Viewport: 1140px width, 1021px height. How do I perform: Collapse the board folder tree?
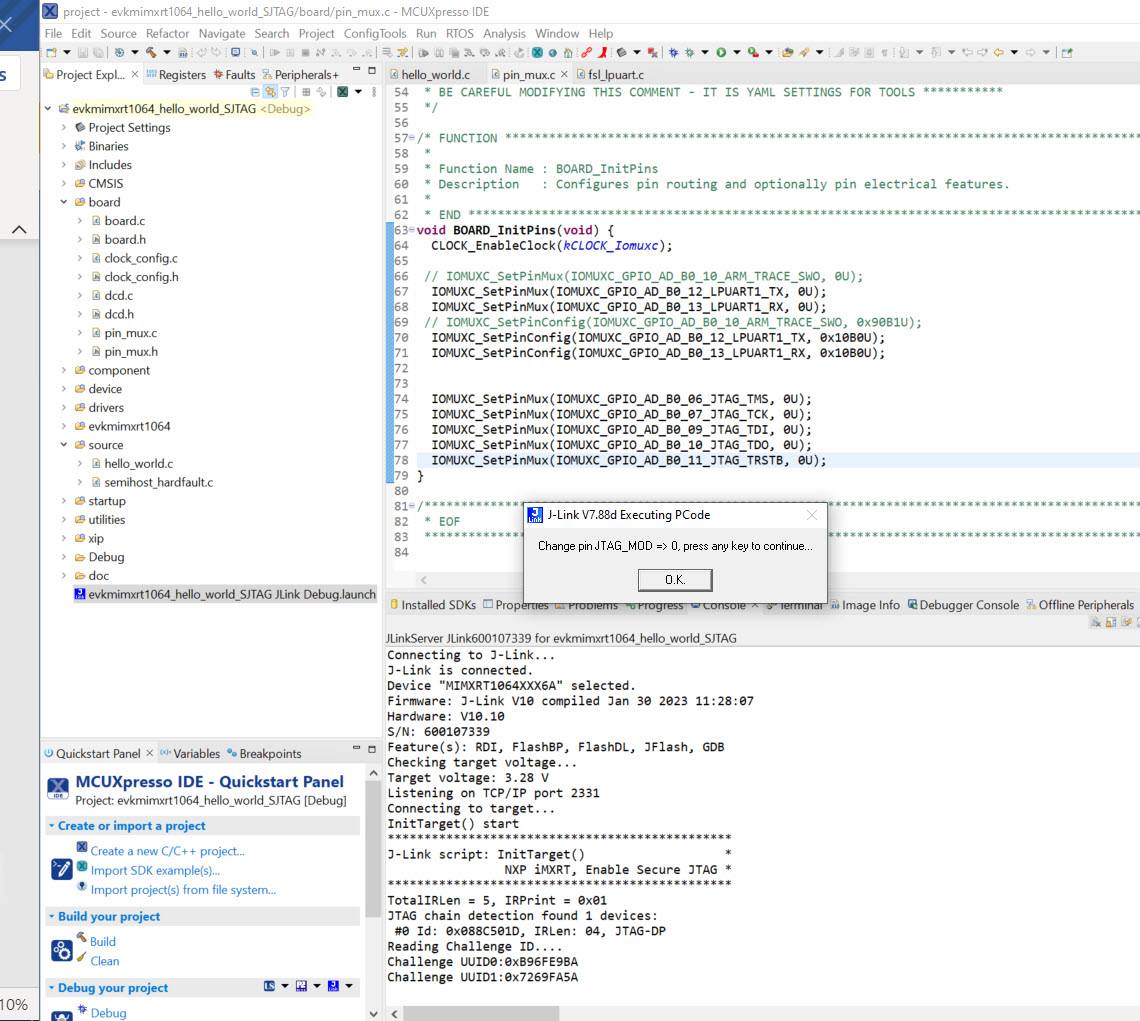point(63,202)
